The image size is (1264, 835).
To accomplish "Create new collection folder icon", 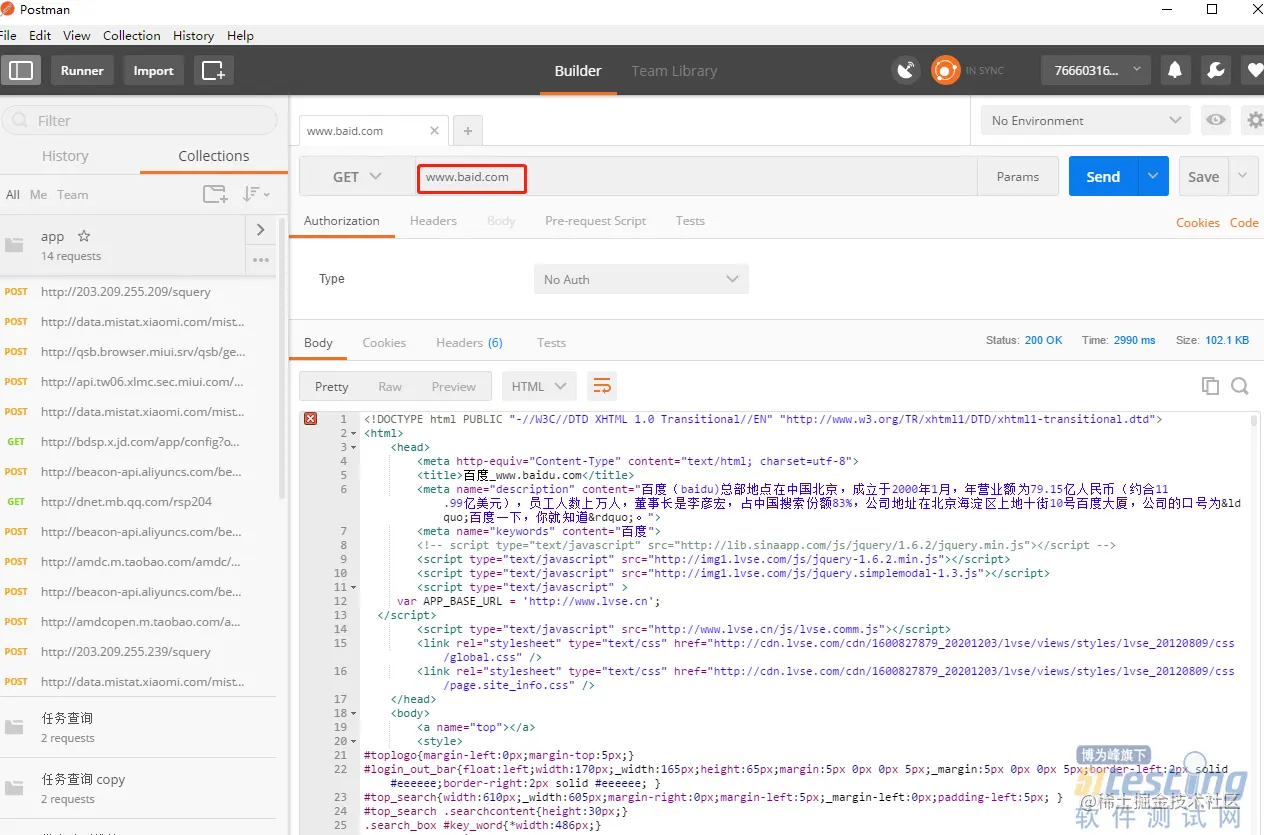I will pyautogui.click(x=215, y=194).
